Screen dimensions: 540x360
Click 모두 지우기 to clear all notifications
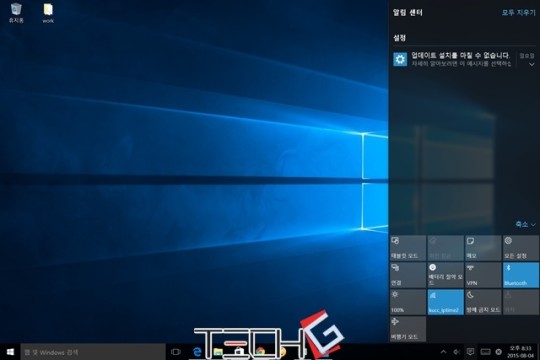pyautogui.click(x=519, y=13)
